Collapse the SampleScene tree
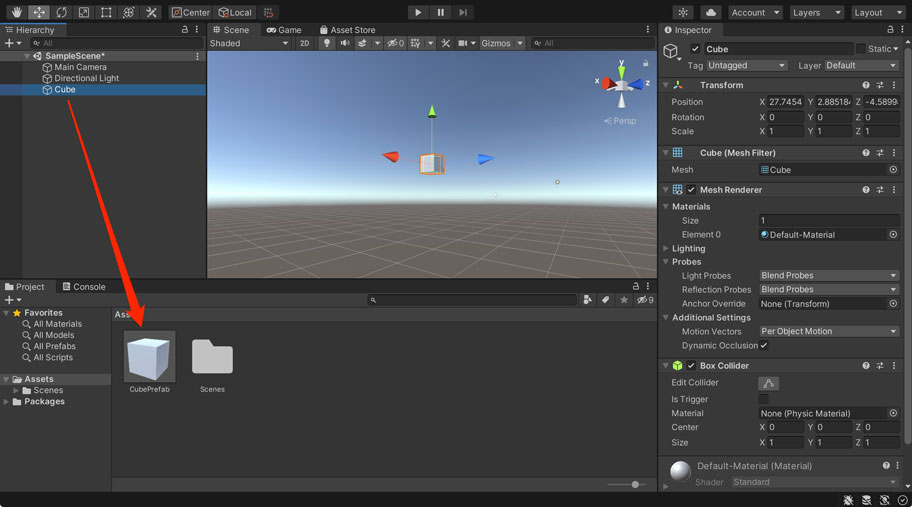This screenshot has width=912, height=507. point(27,56)
